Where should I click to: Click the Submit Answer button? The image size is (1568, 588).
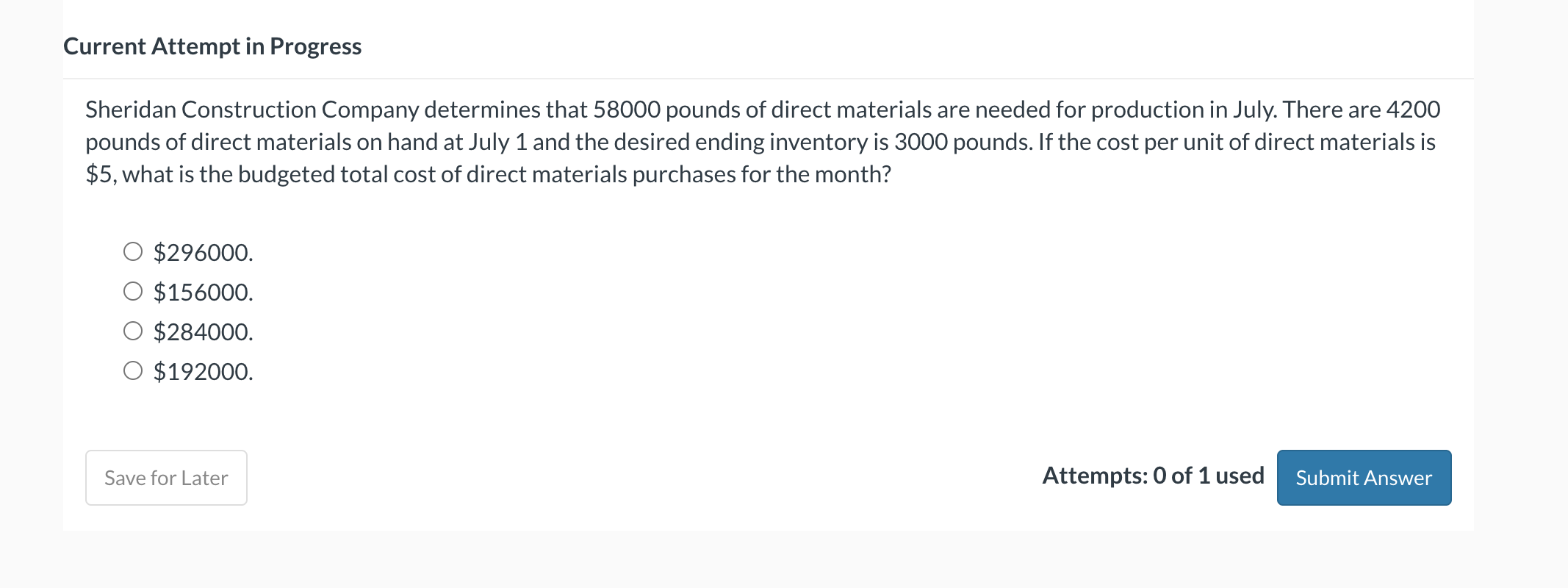1363,477
